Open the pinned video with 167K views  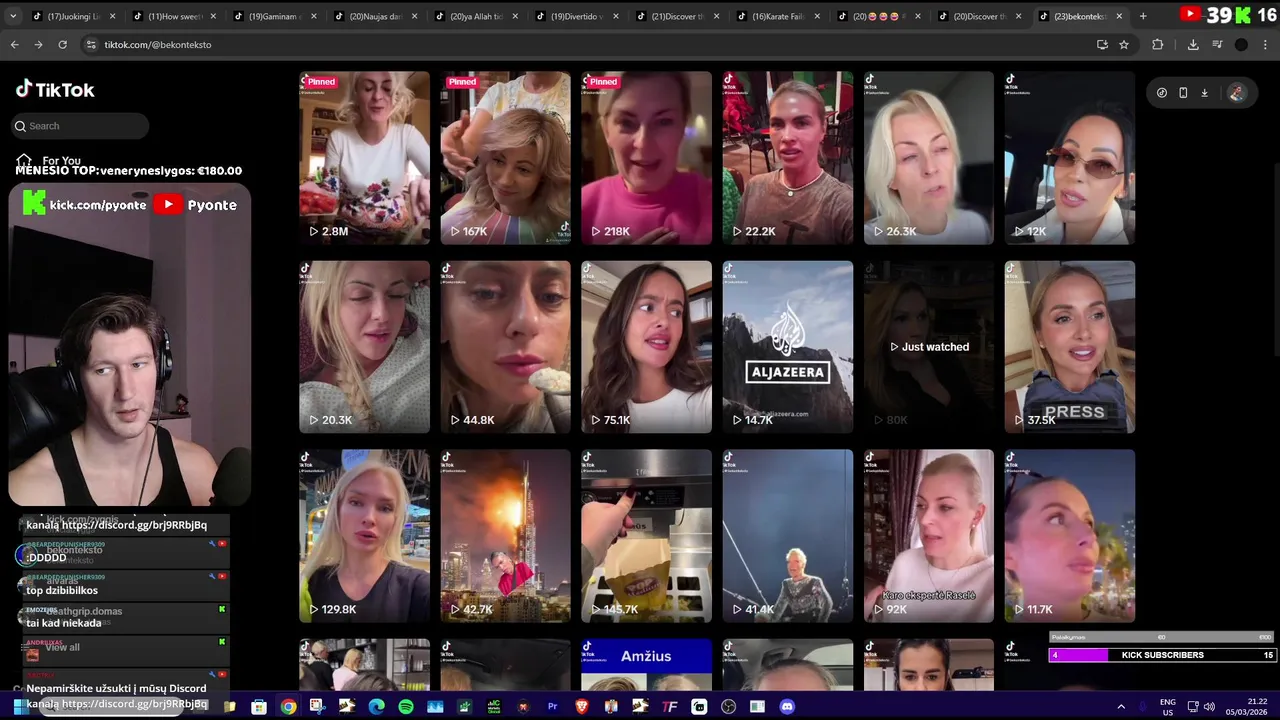point(505,158)
